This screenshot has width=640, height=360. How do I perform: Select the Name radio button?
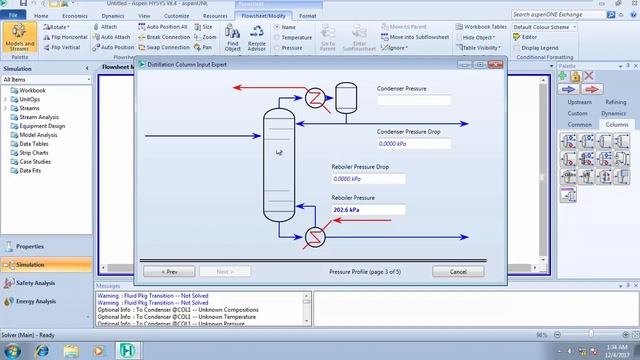point(277,27)
